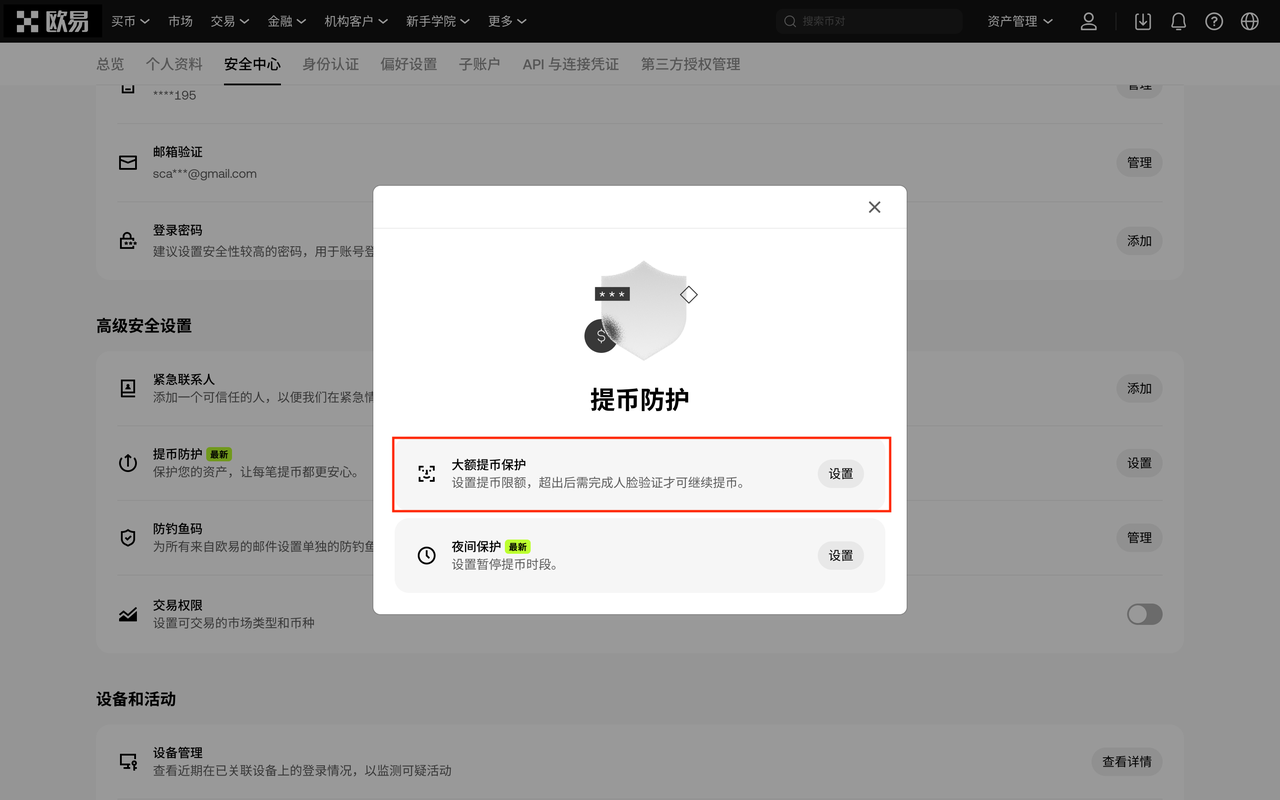Click the withdrawal protection icon in list
The width and height of the screenshot is (1280, 800).
pyautogui.click(x=128, y=463)
